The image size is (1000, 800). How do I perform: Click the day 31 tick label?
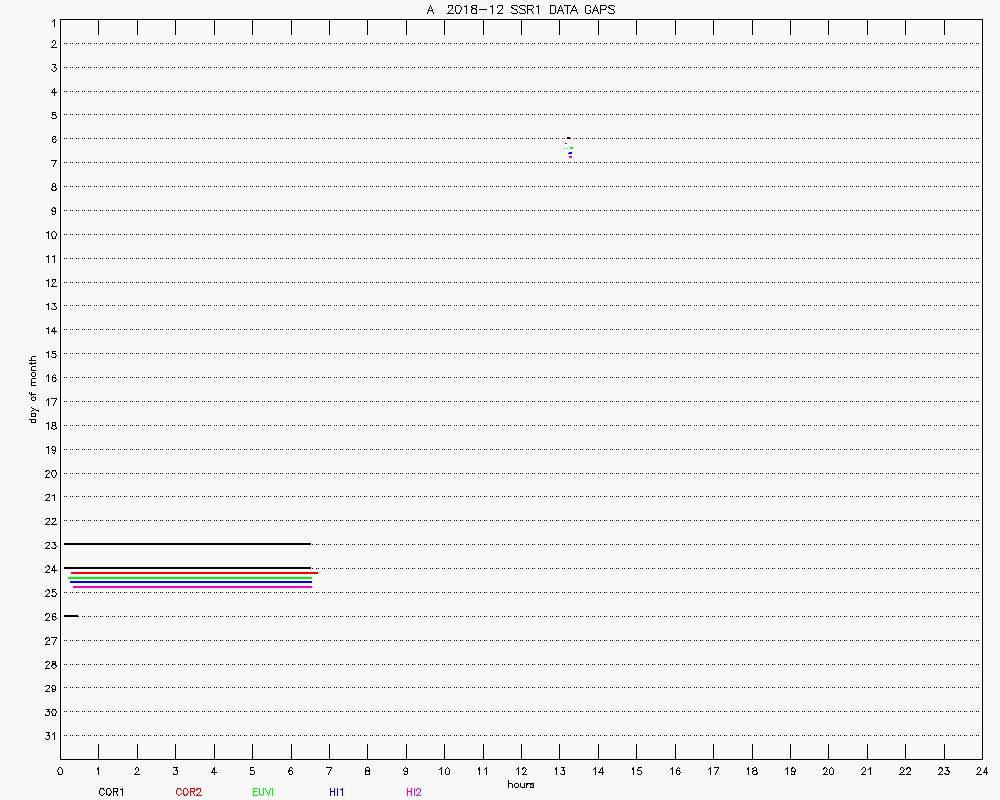pyautogui.click(x=49, y=736)
